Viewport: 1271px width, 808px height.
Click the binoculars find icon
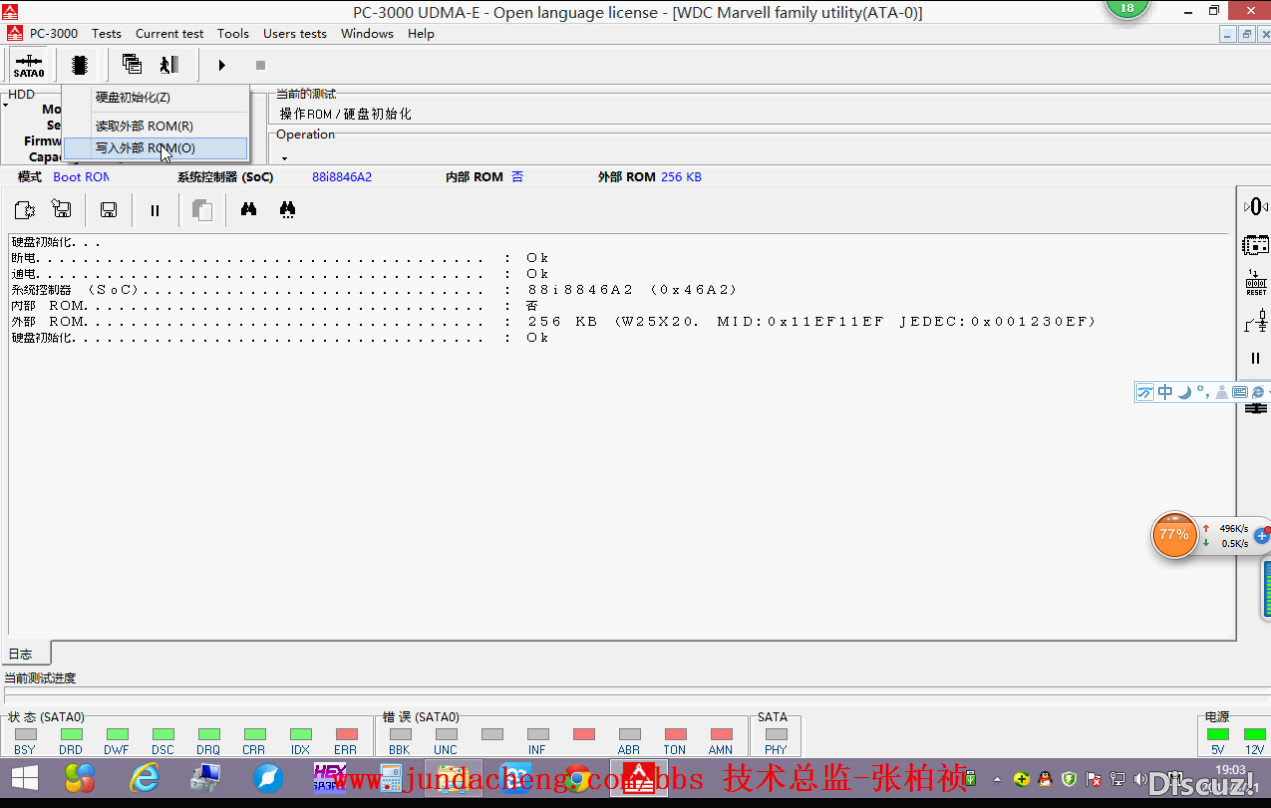249,210
